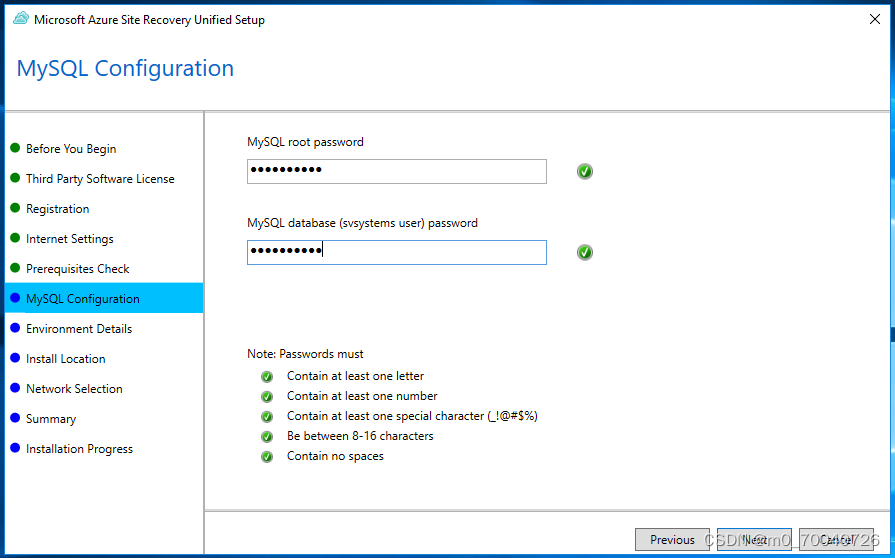Screen dimensions: 895x558
Task: Jump to Environment Details step
Action: 79,329
